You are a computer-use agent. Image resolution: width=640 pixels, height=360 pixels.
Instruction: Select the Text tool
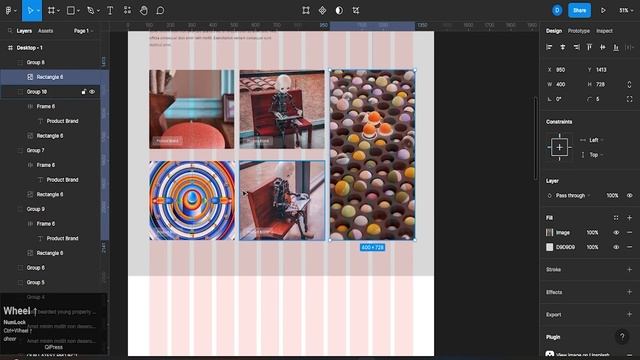110,11
